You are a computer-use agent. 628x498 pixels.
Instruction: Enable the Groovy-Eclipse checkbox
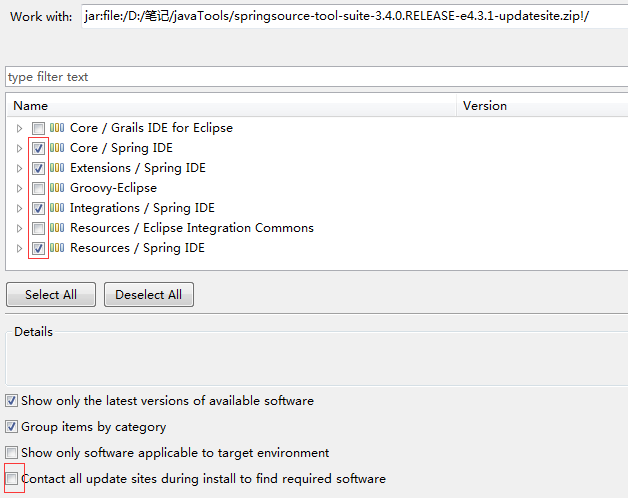pos(38,188)
